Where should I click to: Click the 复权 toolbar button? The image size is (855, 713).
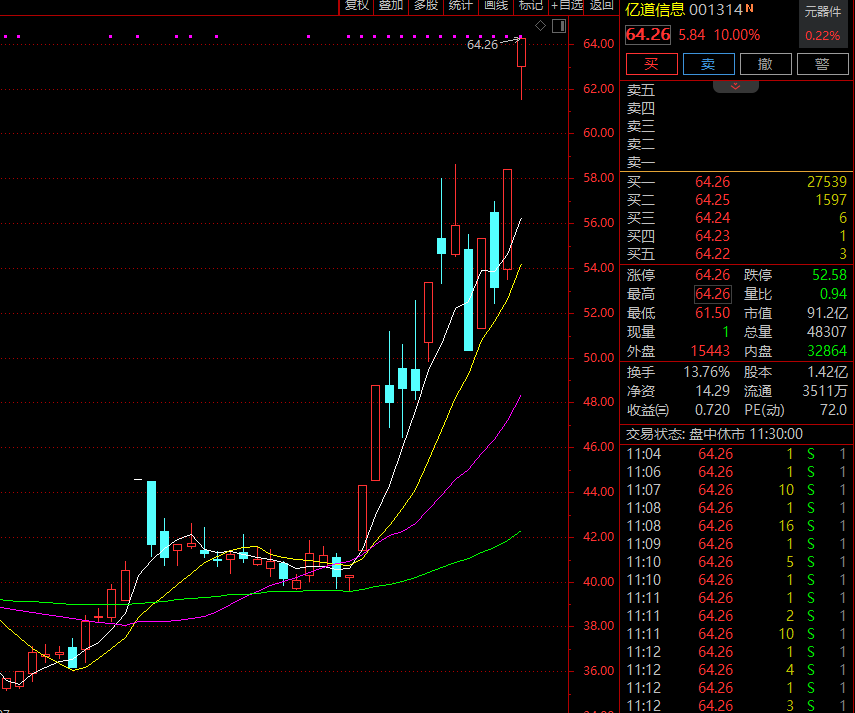[357, 6]
